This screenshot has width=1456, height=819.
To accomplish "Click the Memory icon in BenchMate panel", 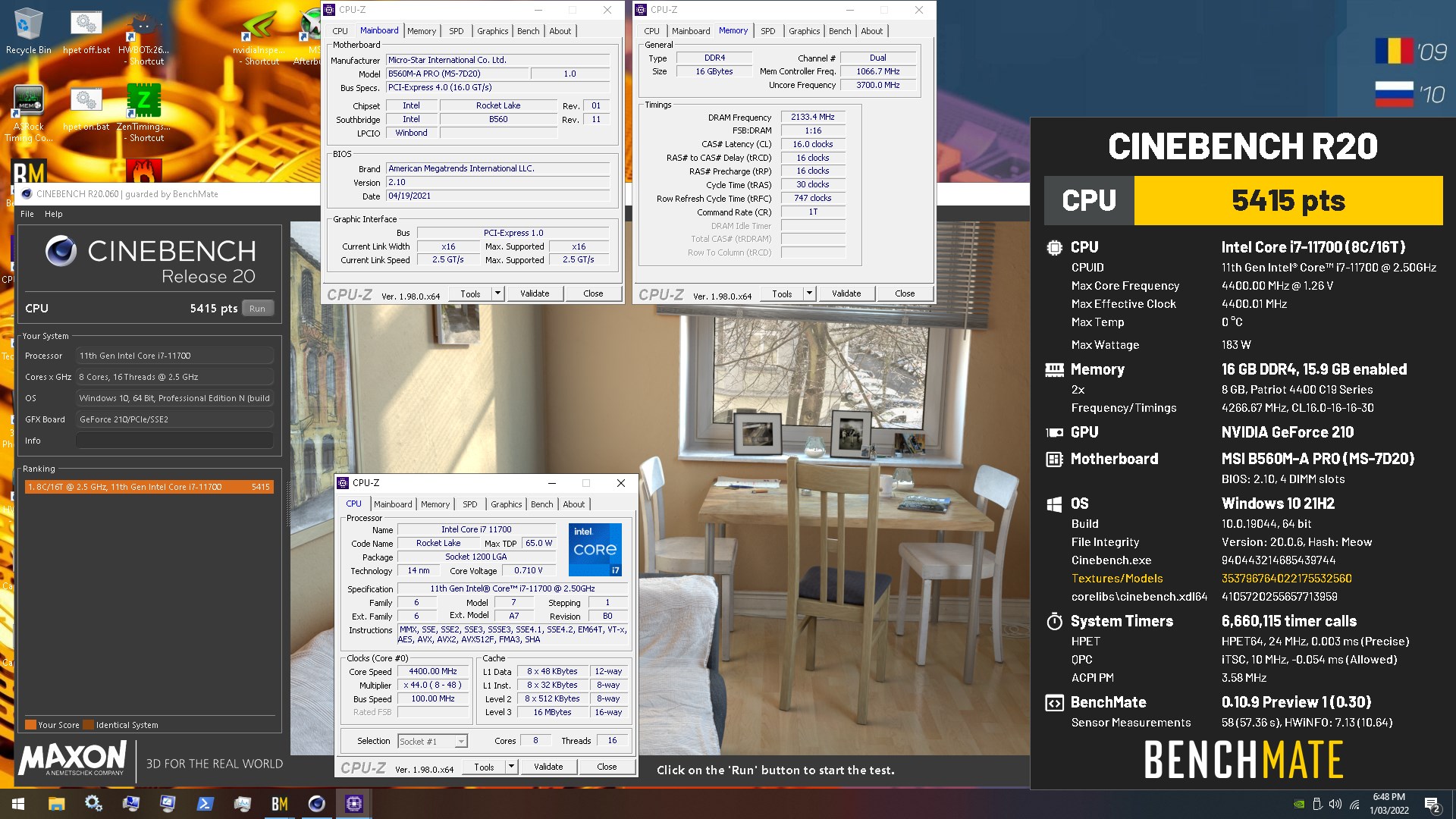I will point(1054,370).
